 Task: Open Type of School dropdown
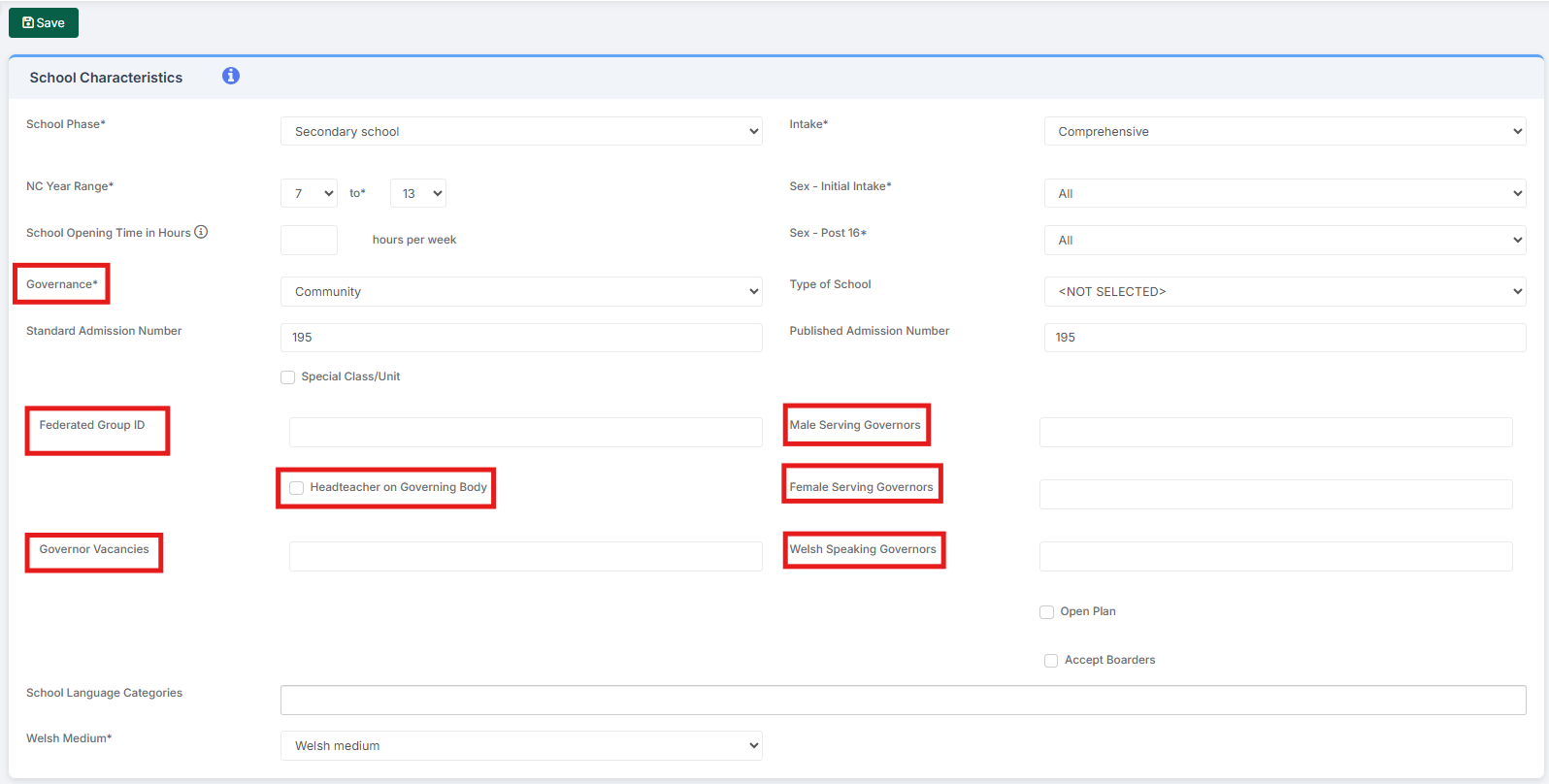pos(1285,291)
